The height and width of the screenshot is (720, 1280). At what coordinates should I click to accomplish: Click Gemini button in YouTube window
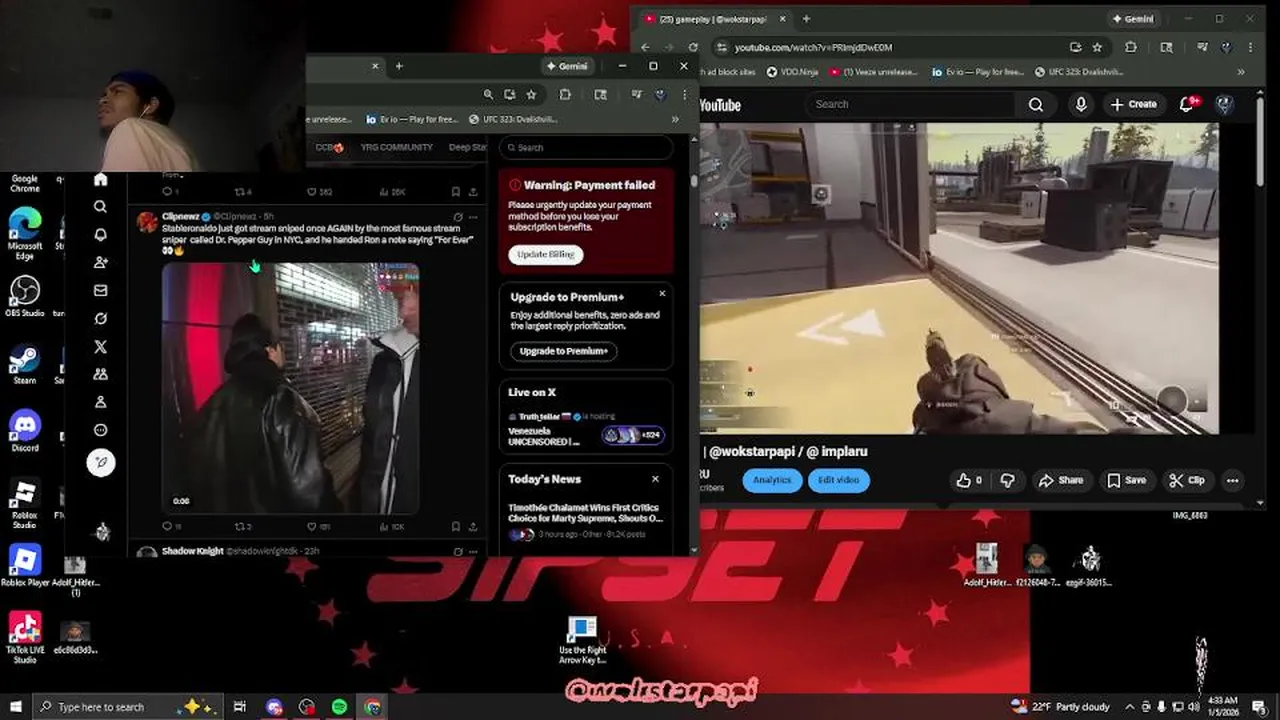click(1132, 19)
